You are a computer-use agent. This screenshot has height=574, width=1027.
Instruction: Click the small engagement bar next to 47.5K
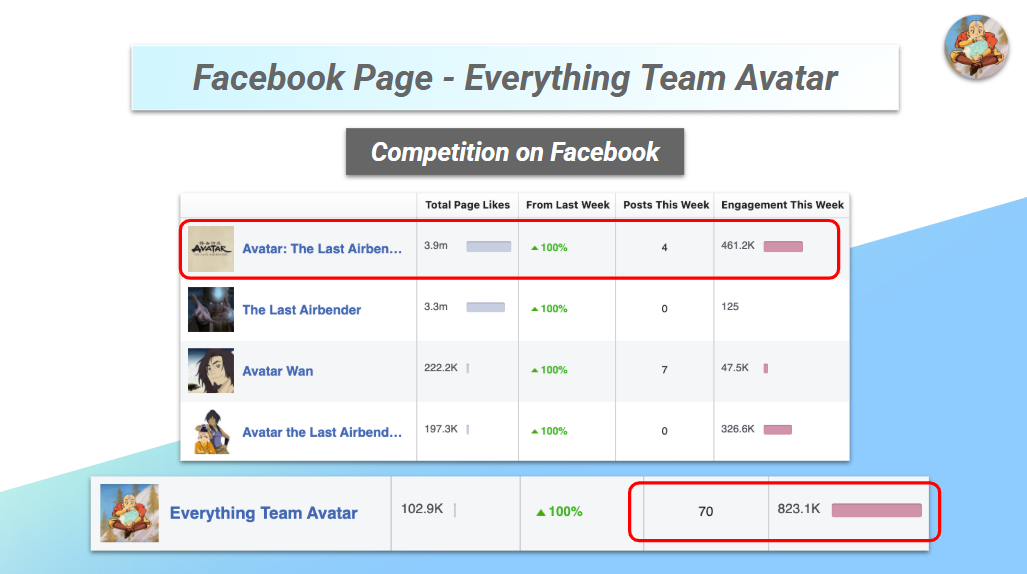pos(766,368)
